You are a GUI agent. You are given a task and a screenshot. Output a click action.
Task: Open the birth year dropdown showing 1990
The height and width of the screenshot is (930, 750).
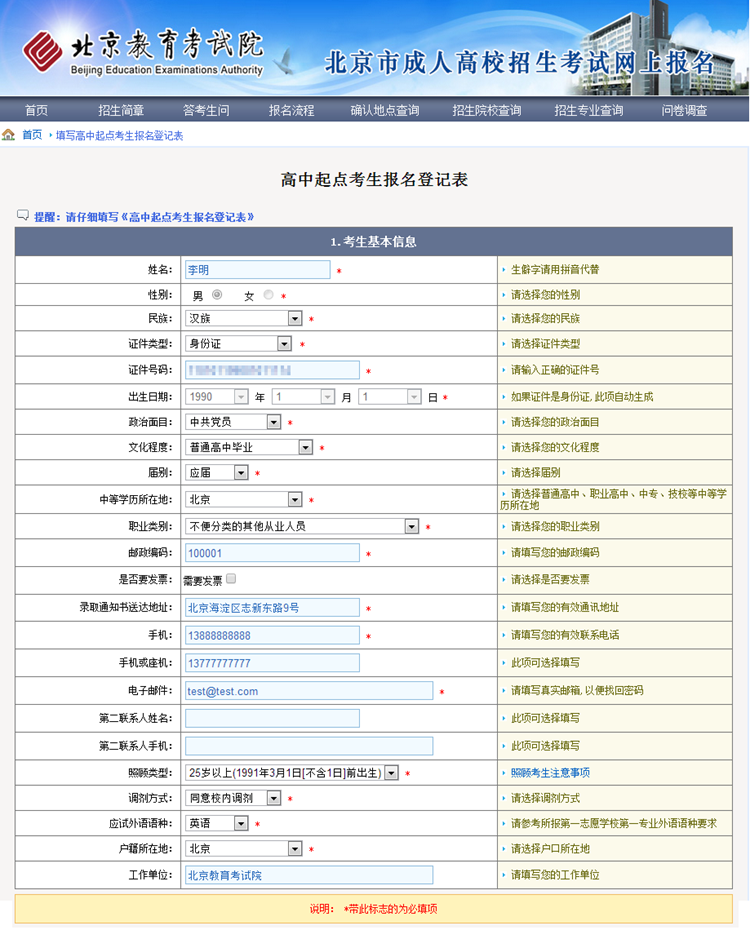tap(217, 397)
